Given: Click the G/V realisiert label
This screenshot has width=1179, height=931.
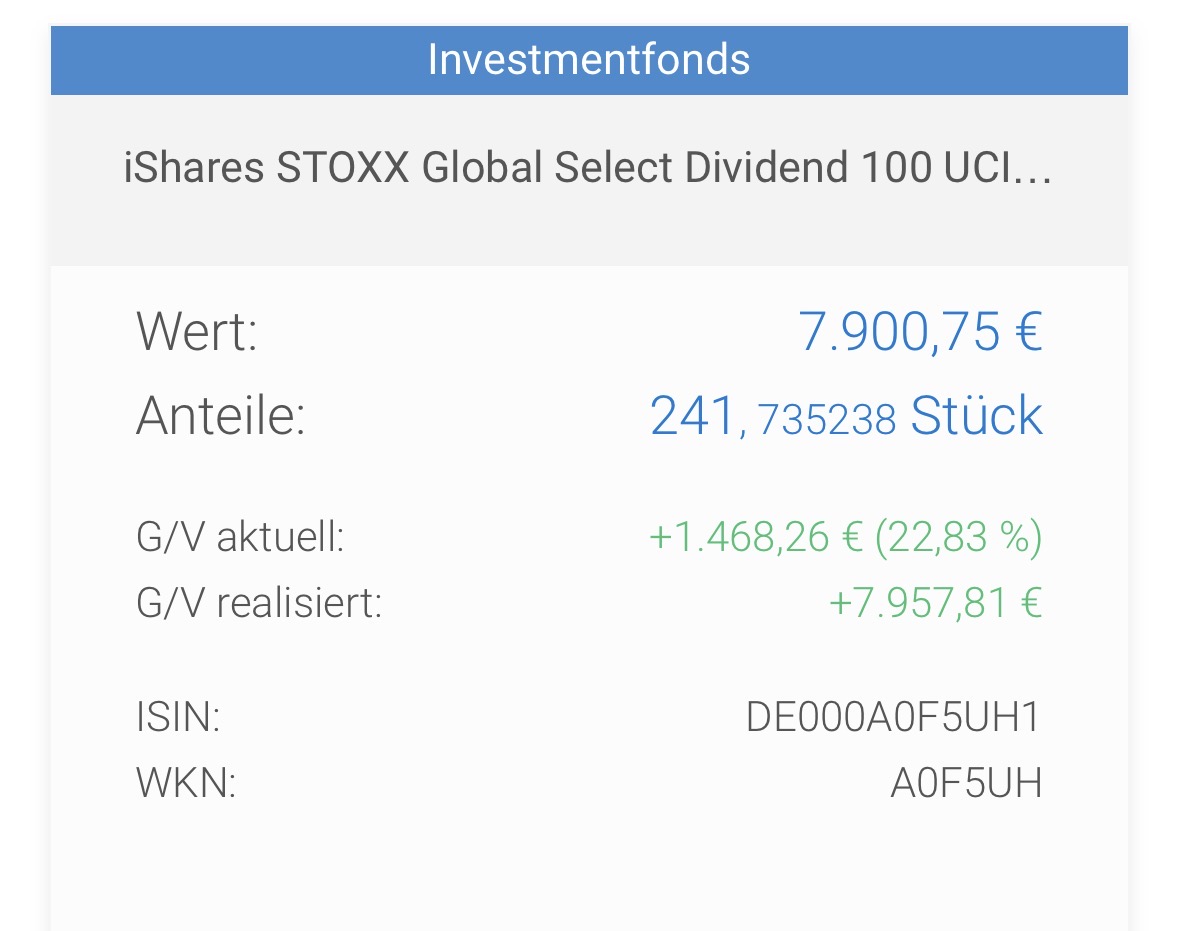Looking at the screenshot, I should [259, 604].
